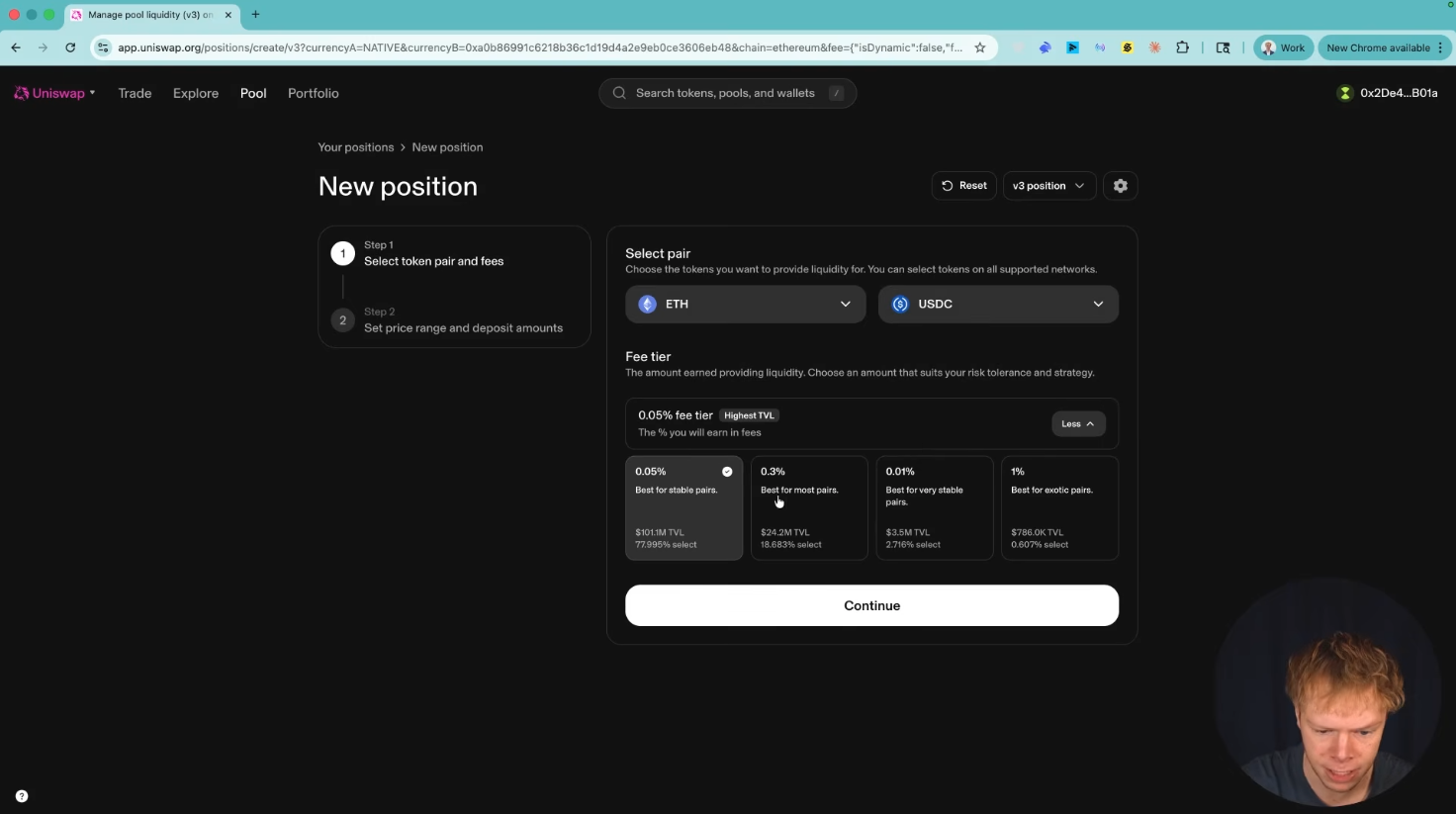Follow the Your positions breadcrumb link
1456x814 pixels.
click(x=356, y=147)
